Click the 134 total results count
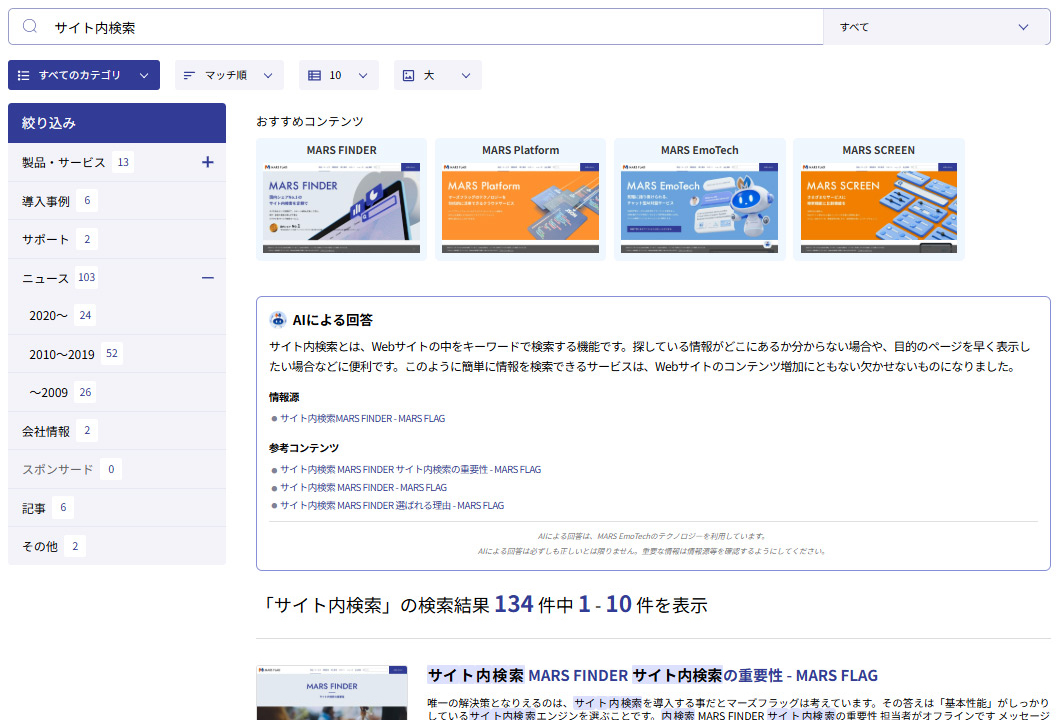Viewport: 1058px width, 720px height. [513, 604]
